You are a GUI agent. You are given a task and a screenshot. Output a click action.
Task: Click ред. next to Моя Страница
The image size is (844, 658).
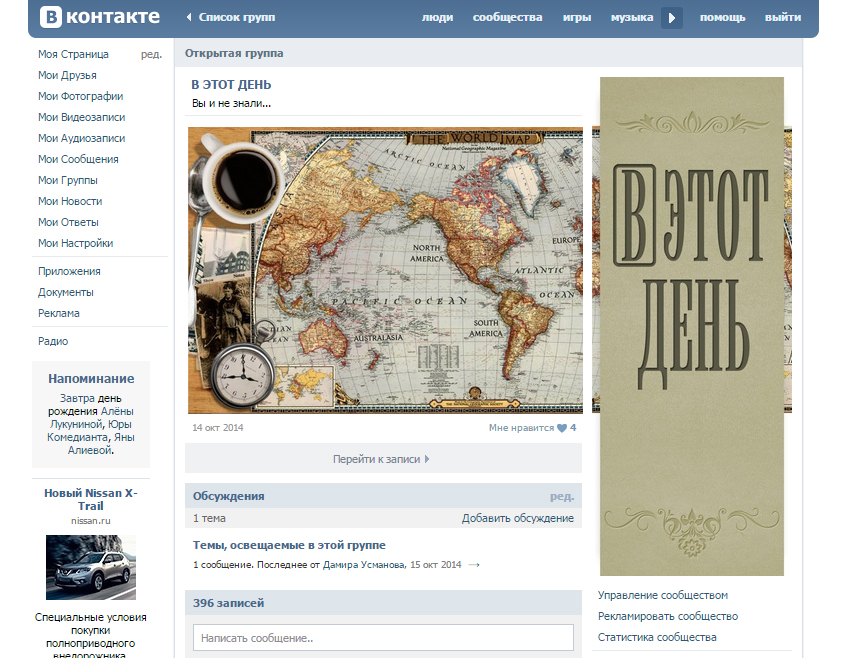click(151, 54)
